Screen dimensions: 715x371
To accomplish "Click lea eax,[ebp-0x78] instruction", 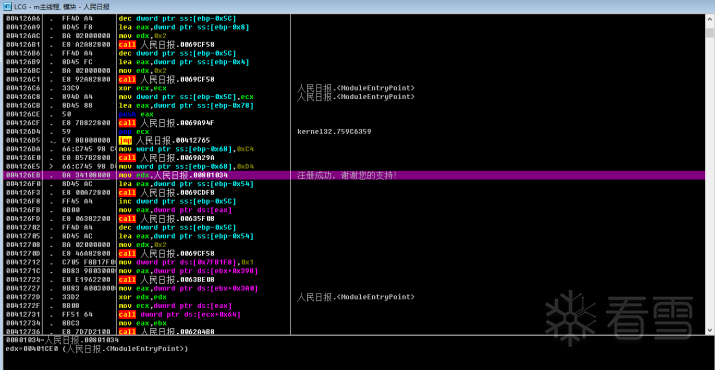I will click(186, 105).
